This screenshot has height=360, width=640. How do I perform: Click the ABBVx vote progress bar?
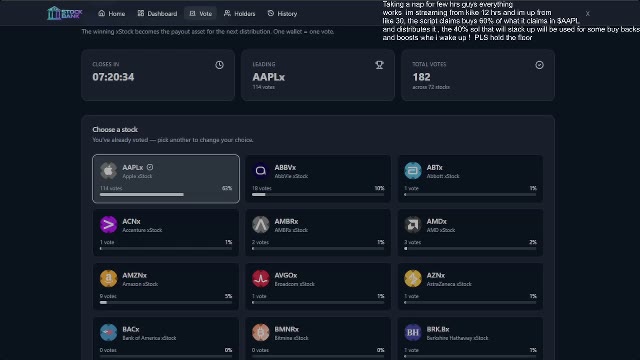[x=318, y=195]
